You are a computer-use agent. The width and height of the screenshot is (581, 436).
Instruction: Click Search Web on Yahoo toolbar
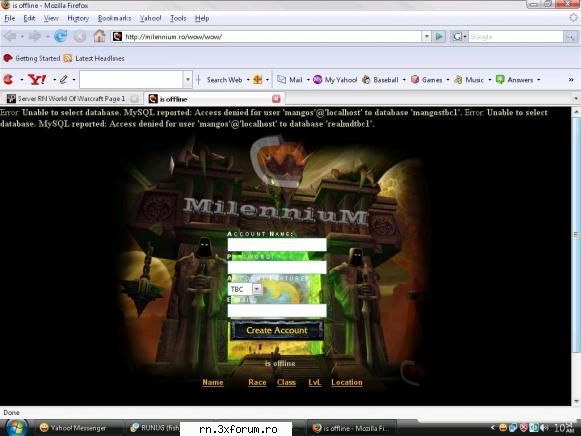224,80
